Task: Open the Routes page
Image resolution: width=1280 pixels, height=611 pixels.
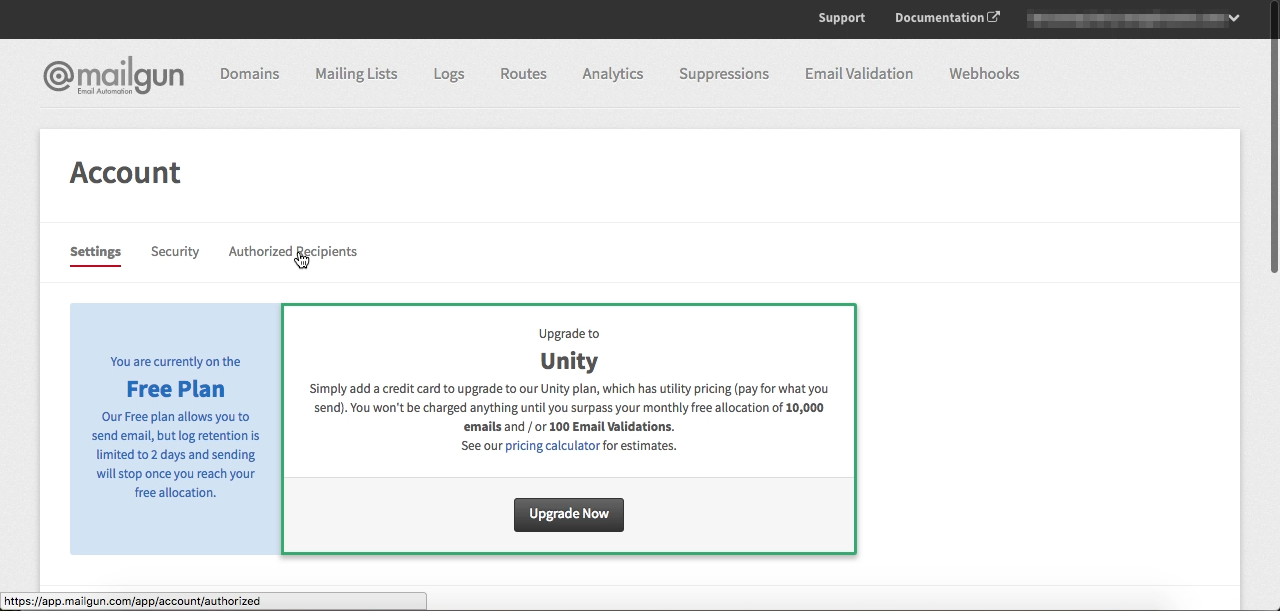Action: coord(523,74)
